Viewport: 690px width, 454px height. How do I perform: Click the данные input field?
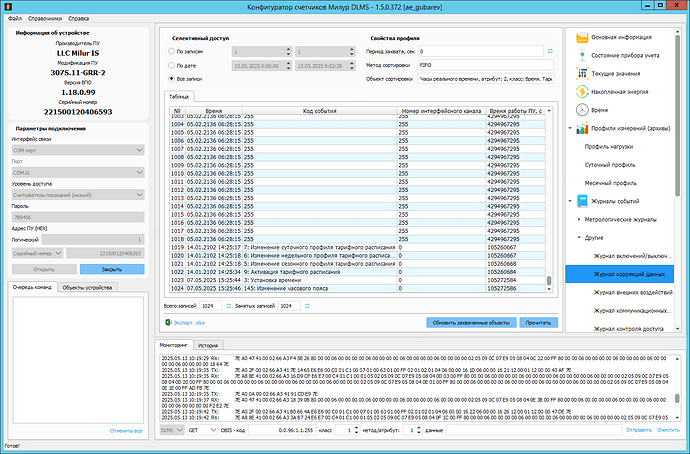coord(534,430)
